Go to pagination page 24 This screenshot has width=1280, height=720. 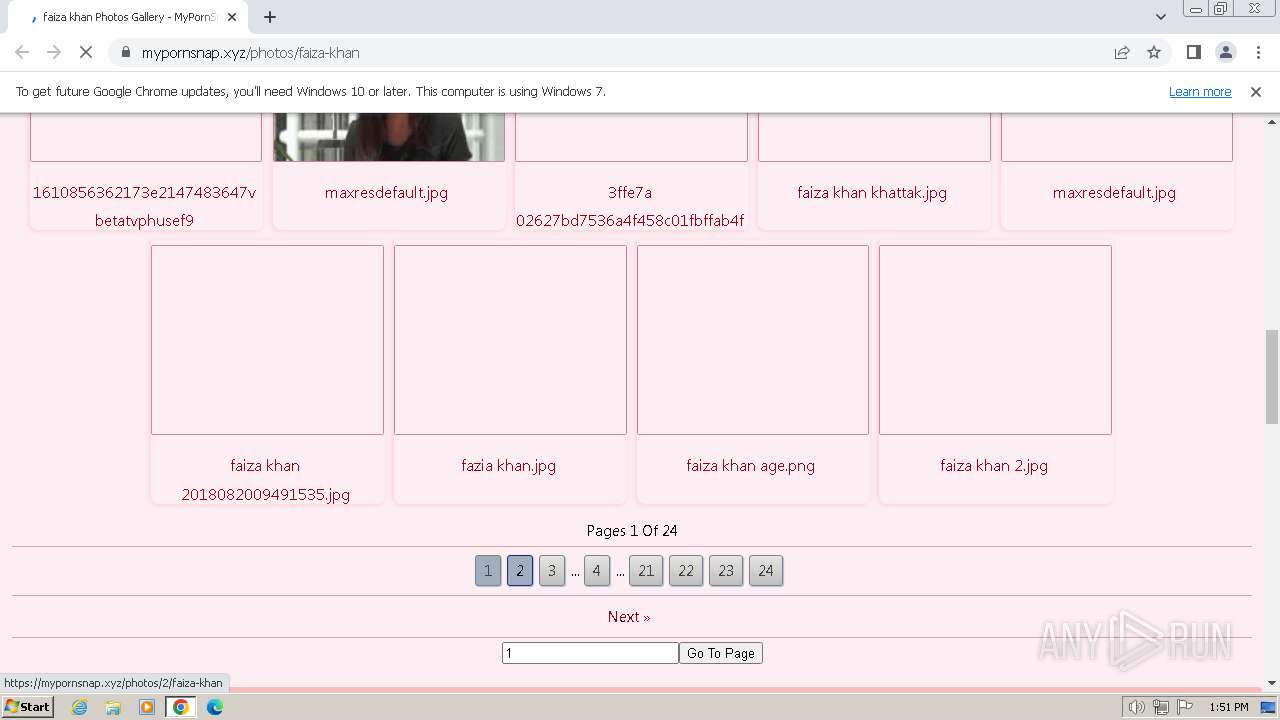[766, 571]
